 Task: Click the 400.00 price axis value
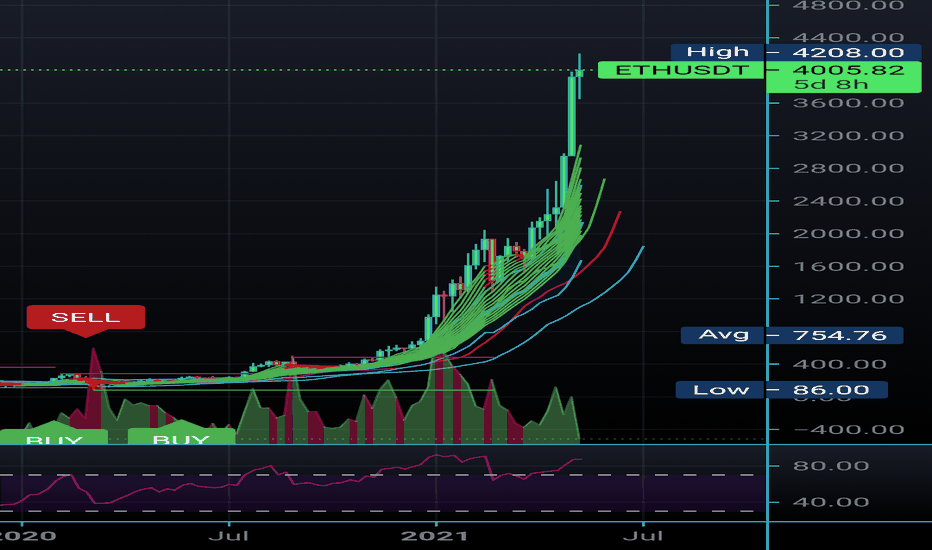click(x=848, y=364)
